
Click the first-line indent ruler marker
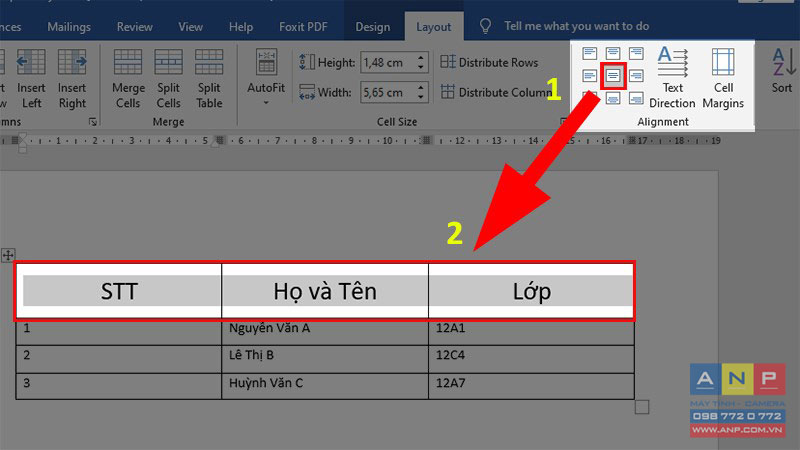point(22,137)
